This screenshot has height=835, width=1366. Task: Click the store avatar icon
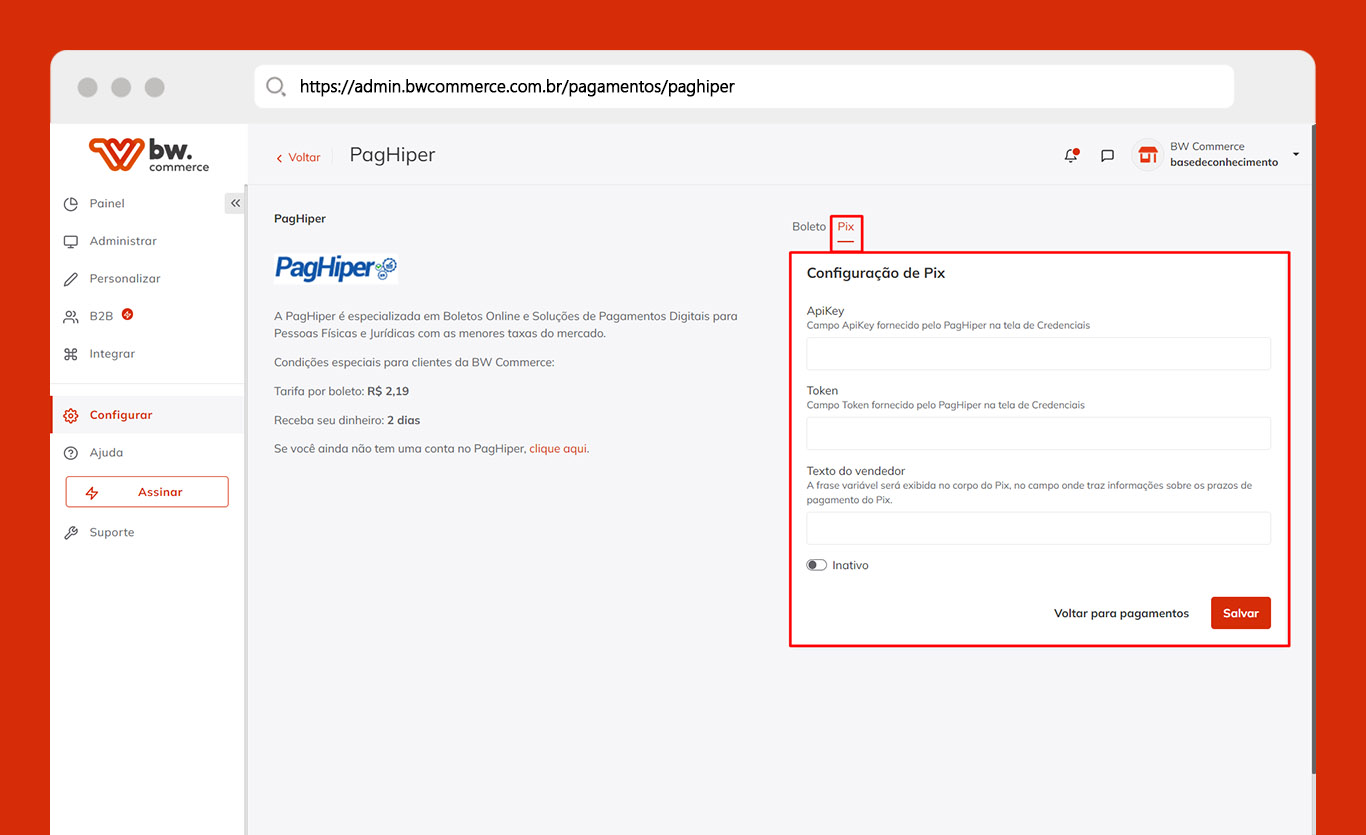tap(1147, 155)
